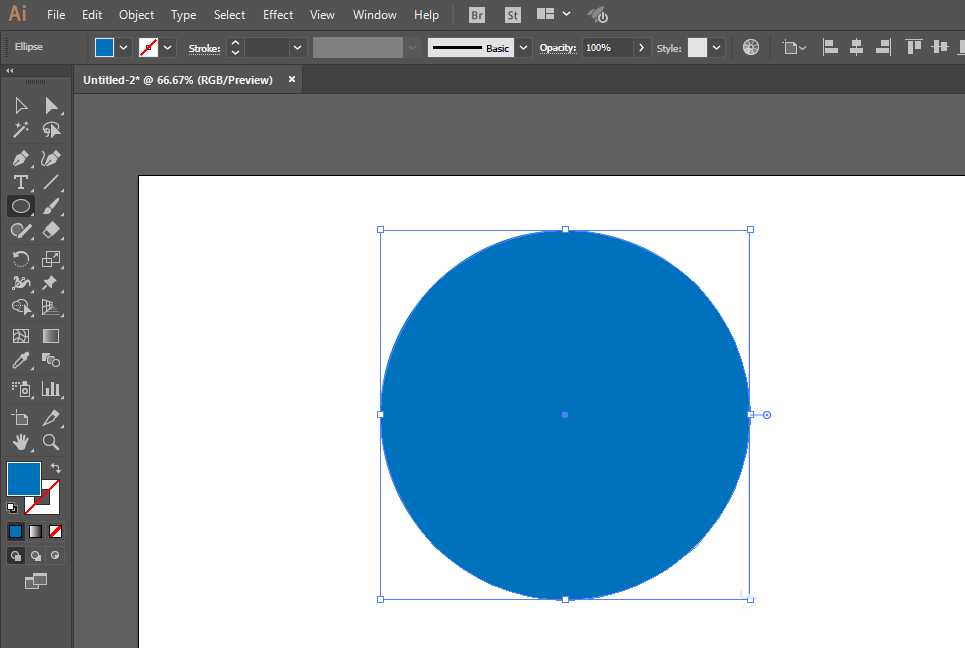
Task: Set the None mode red slash box
Action: click(55, 531)
